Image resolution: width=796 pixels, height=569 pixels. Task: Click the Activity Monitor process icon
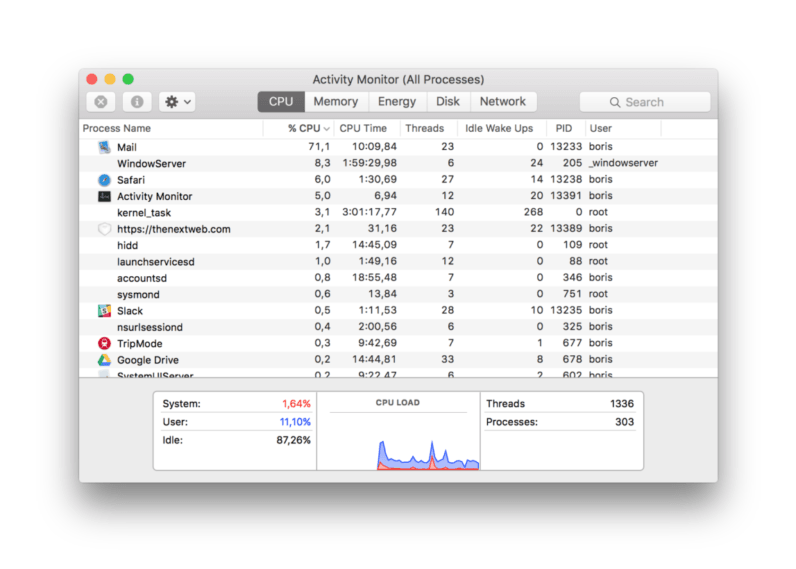pos(105,196)
